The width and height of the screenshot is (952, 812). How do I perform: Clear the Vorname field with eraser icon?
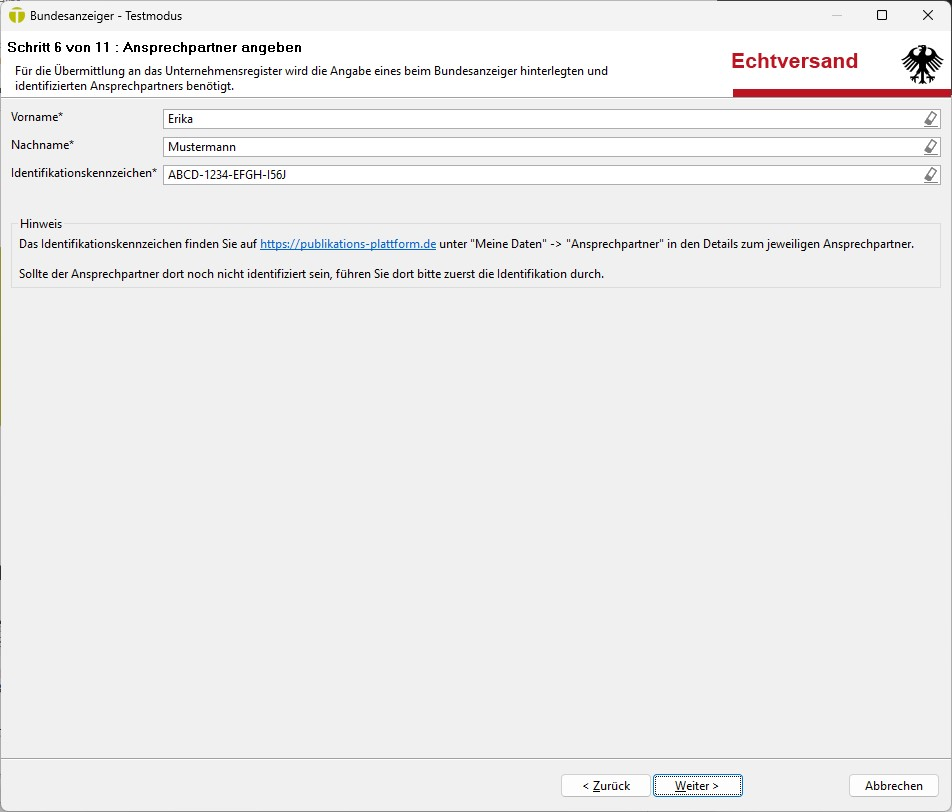click(931, 119)
